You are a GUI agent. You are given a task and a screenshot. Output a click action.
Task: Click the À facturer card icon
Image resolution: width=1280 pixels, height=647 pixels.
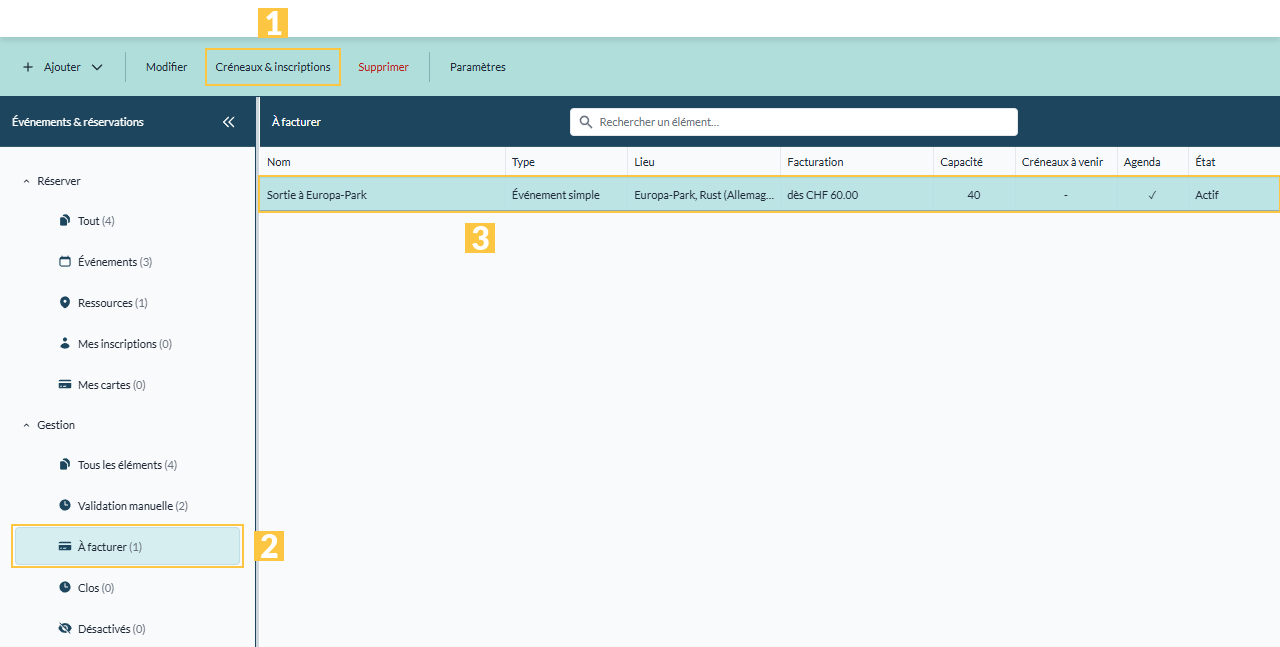click(x=65, y=546)
